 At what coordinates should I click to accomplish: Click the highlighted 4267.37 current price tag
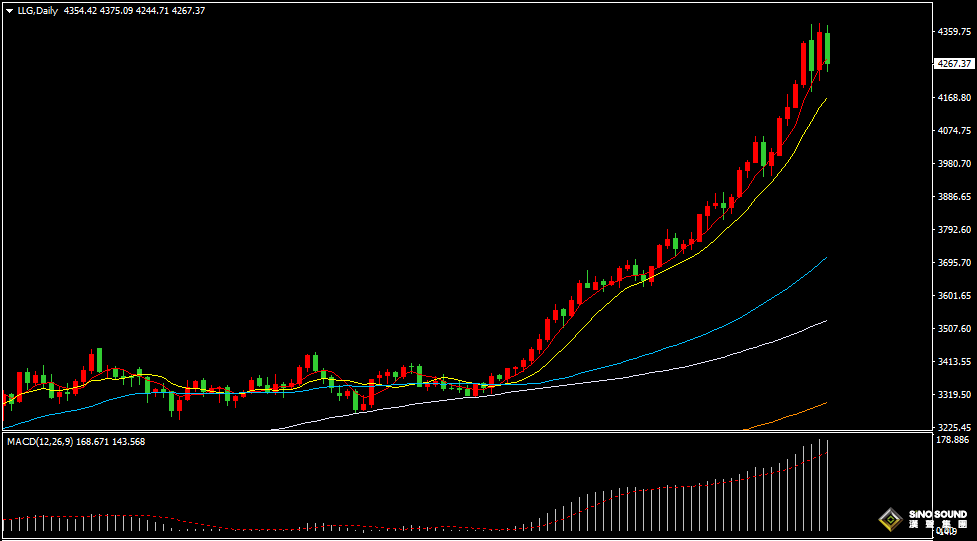pyautogui.click(x=954, y=64)
